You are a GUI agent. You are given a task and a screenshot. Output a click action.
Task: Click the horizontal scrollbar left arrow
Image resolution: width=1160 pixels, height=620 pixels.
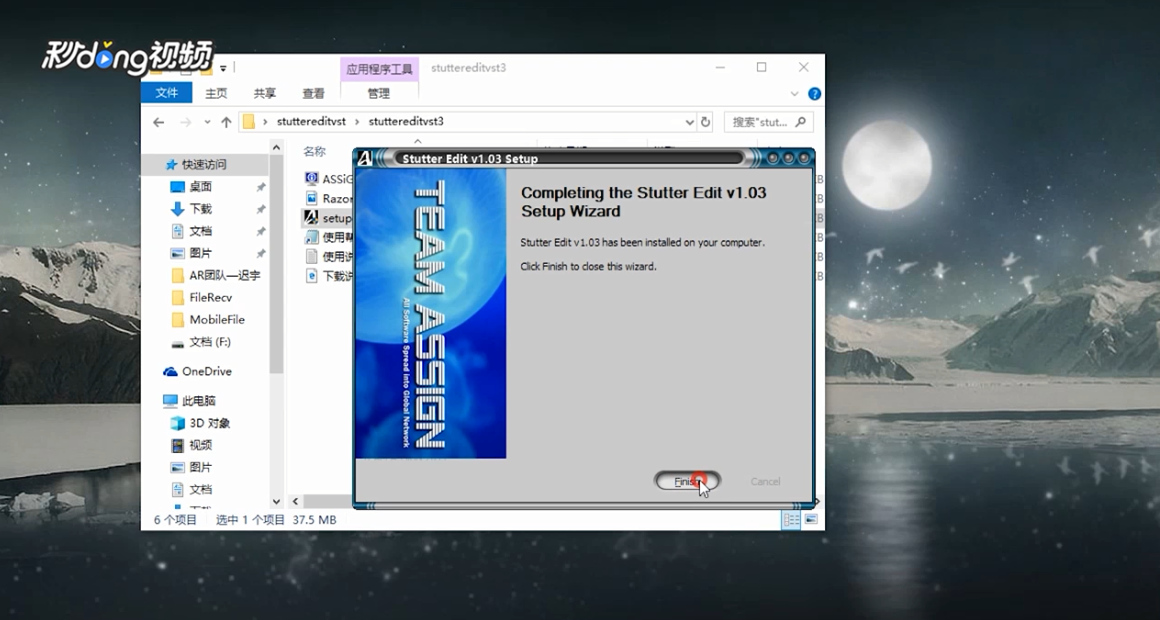pyautogui.click(x=294, y=501)
